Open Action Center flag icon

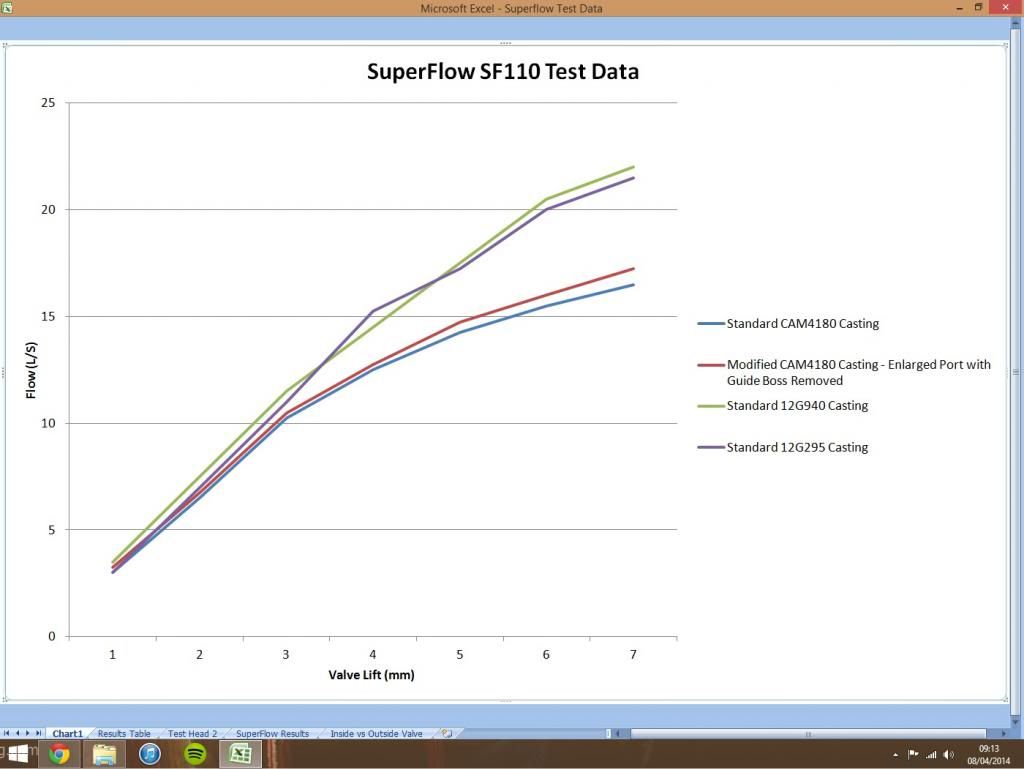tap(913, 755)
